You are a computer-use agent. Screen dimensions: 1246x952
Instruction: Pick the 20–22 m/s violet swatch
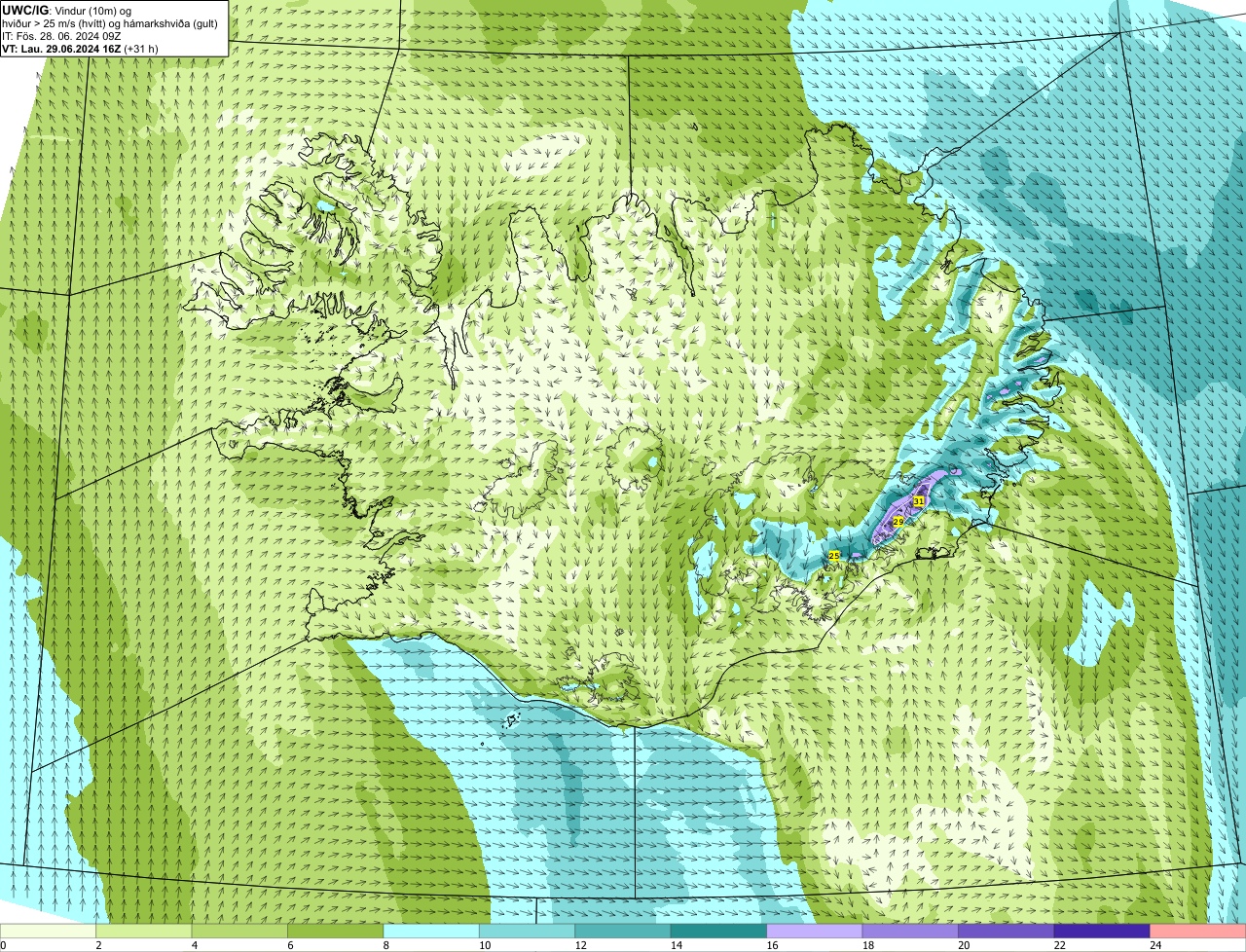point(1007,932)
